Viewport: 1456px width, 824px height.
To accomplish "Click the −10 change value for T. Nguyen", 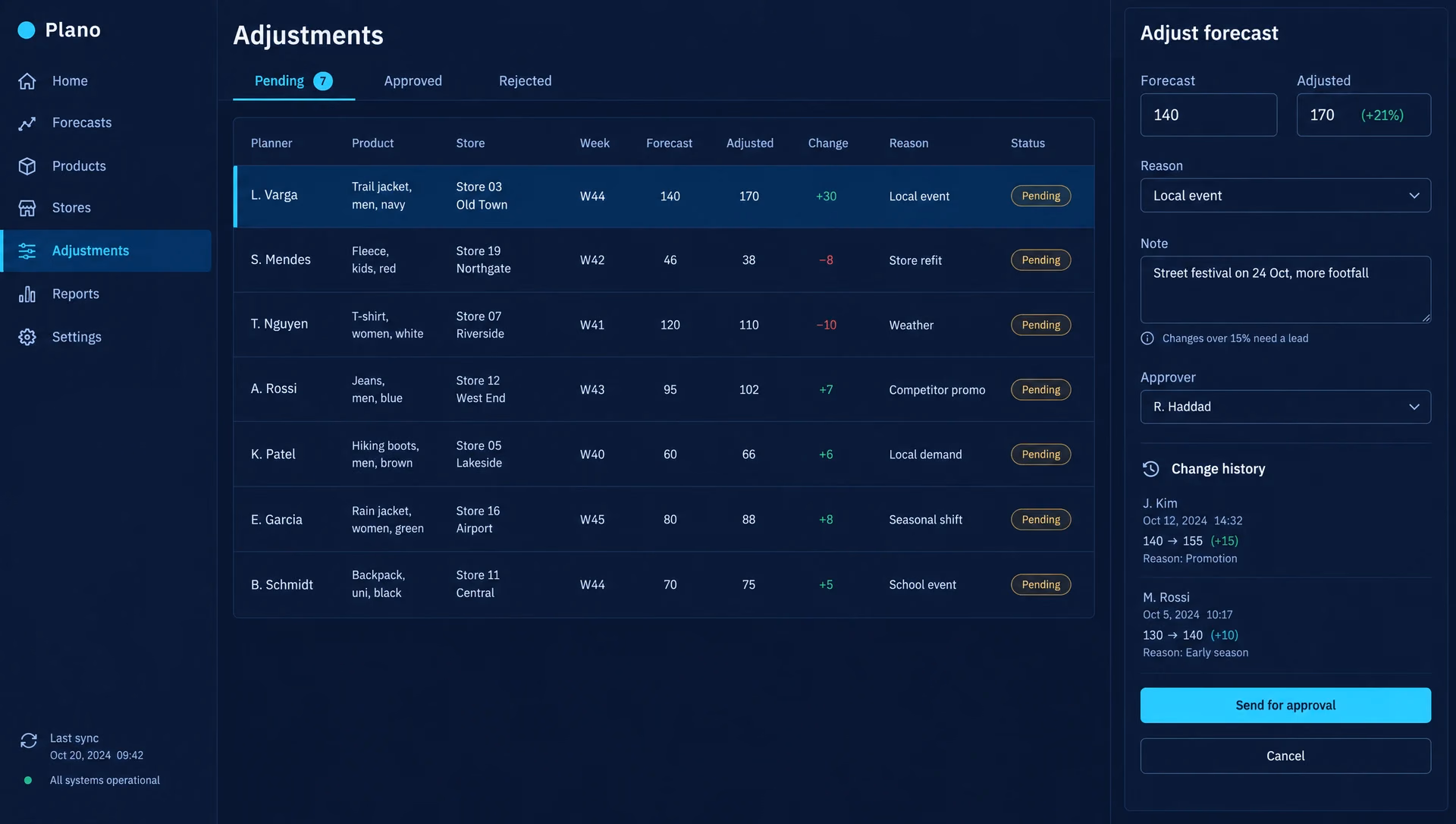I will tap(826, 325).
